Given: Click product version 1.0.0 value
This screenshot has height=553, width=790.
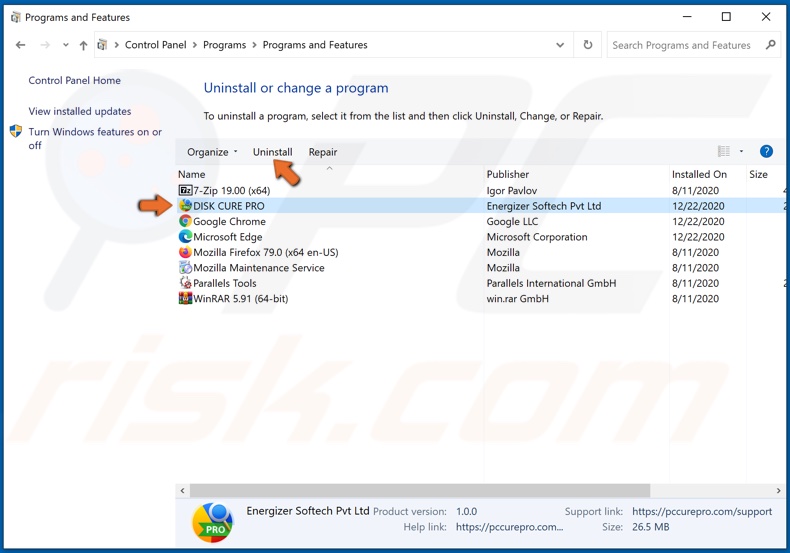Looking at the screenshot, I should point(467,511).
